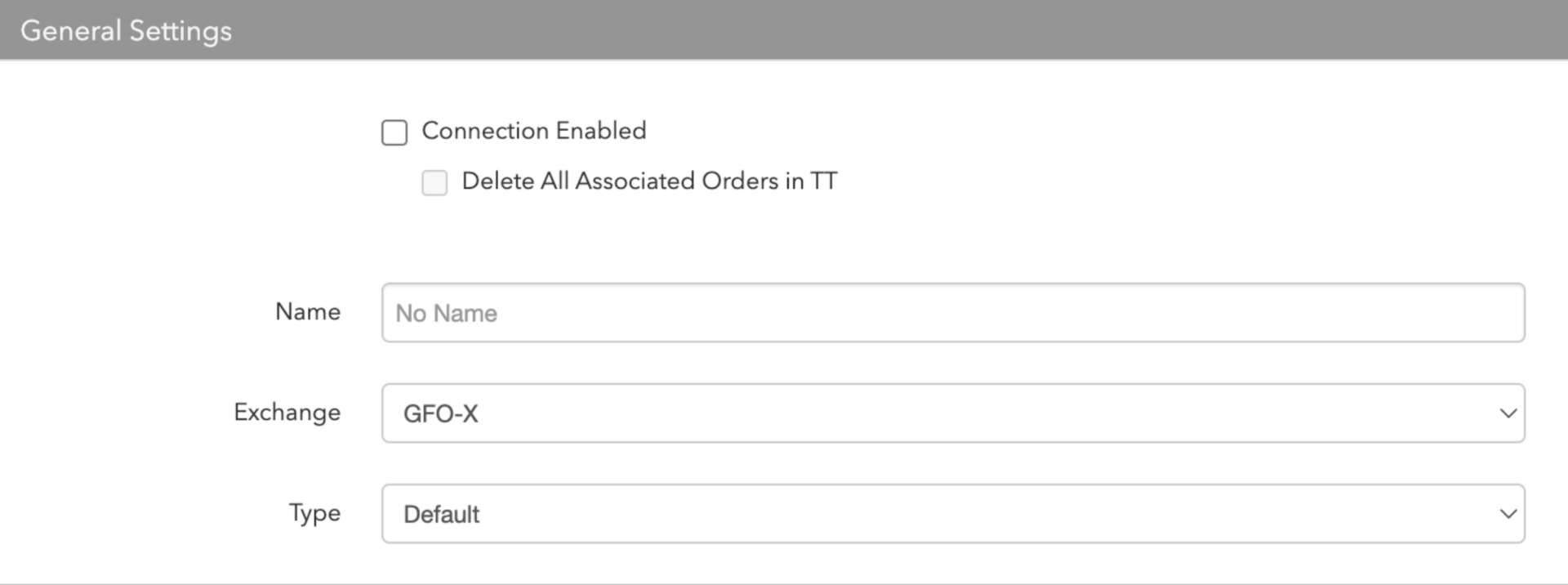Click the Type field label

[315, 514]
